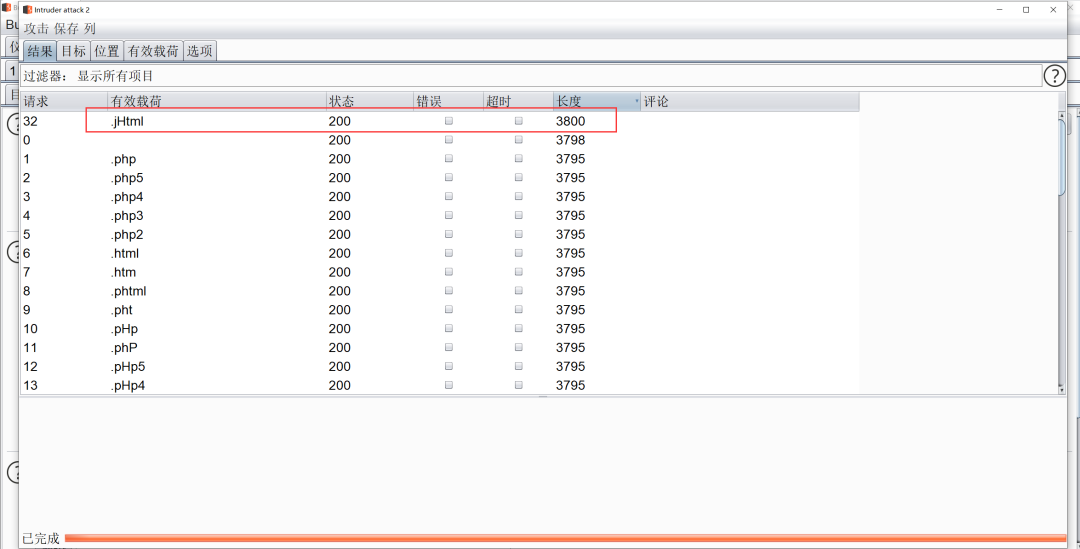
Task: Click the sort arrow on 长度 column
Action: [636, 102]
